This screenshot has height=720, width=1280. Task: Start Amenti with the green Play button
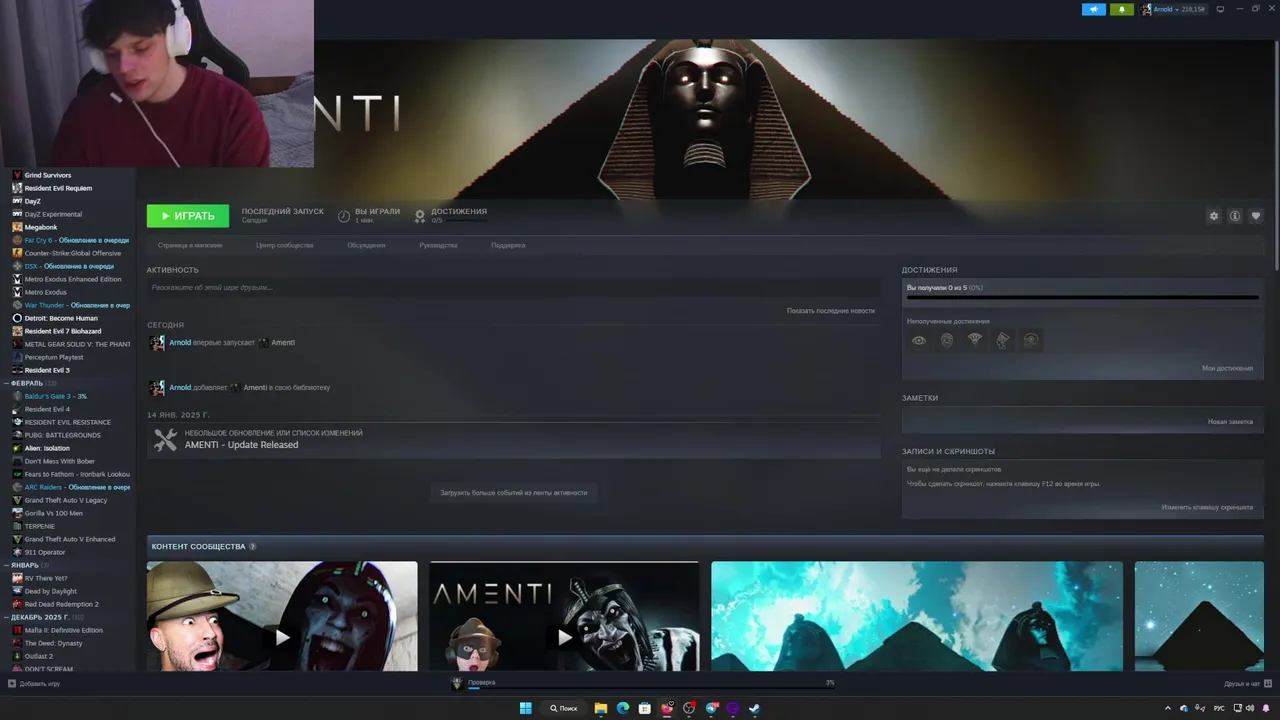188,216
